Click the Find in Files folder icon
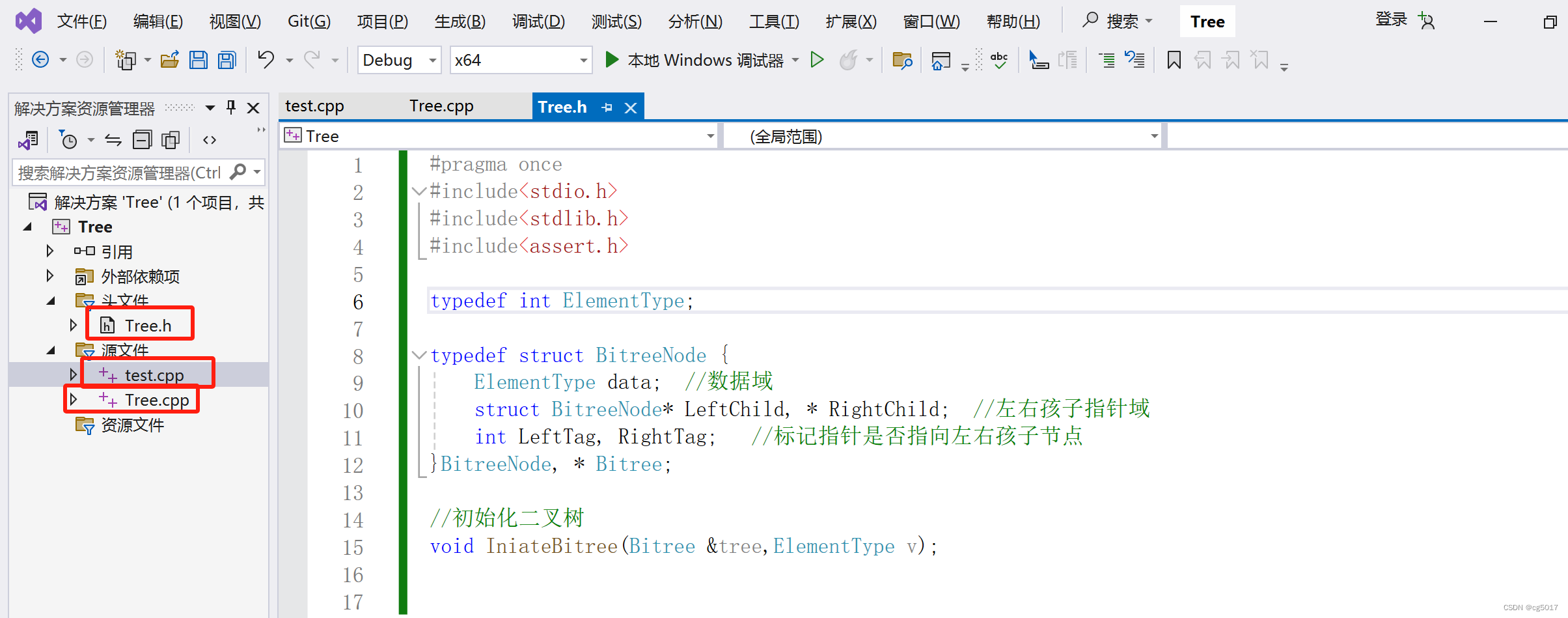Viewport: 1568px width, 618px height. pos(902,60)
